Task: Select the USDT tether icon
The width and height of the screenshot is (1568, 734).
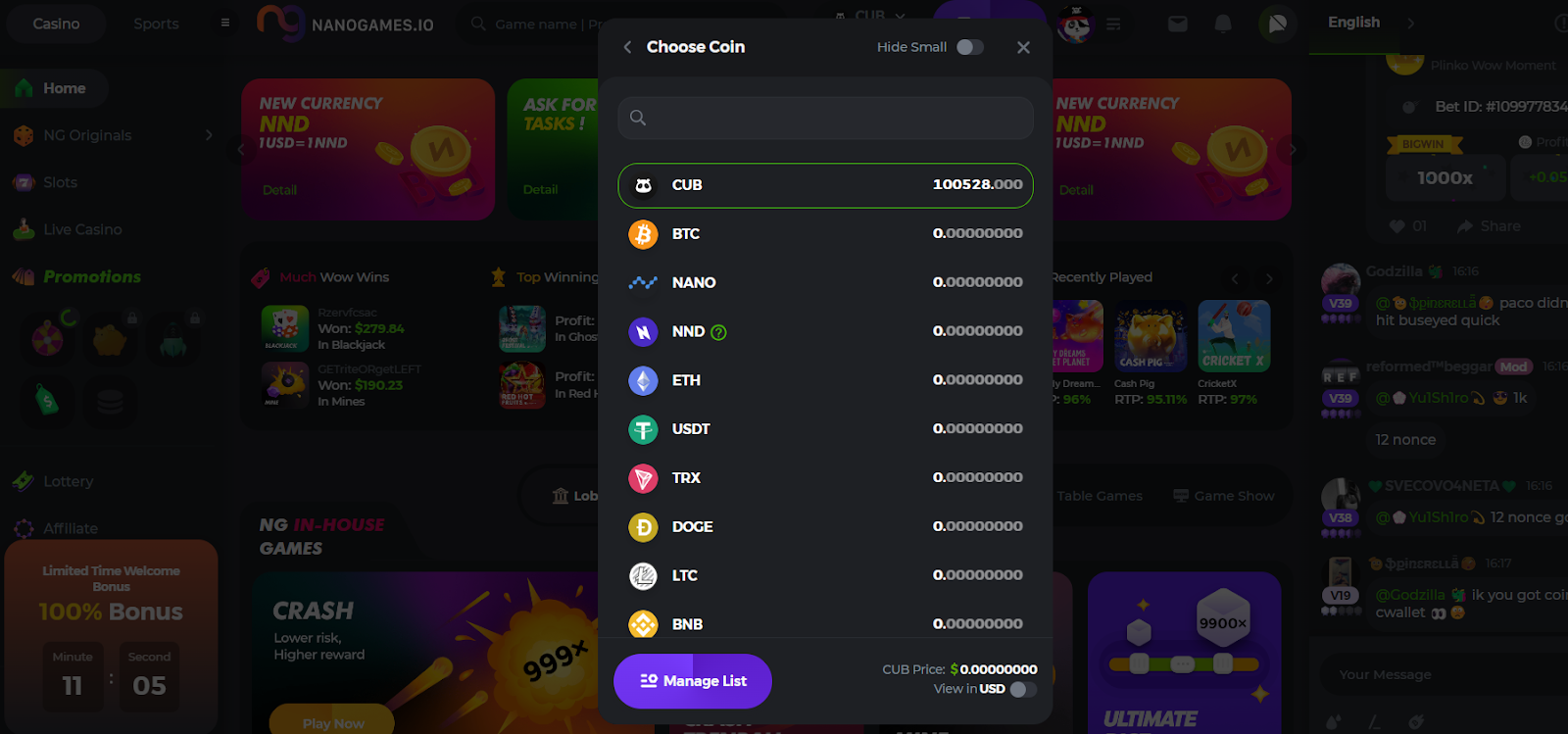Action: (x=643, y=429)
